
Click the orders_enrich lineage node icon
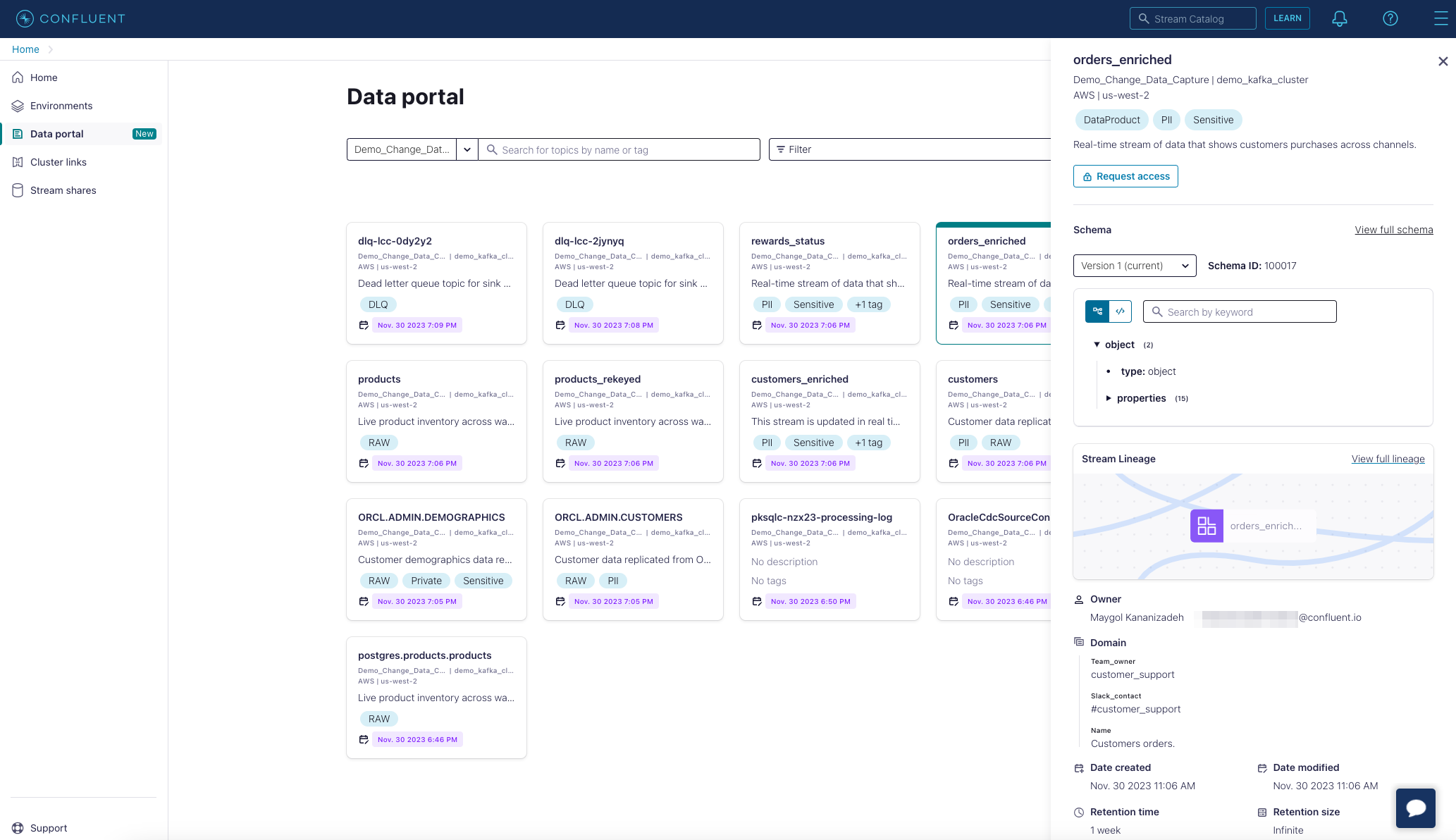pyautogui.click(x=1207, y=526)
